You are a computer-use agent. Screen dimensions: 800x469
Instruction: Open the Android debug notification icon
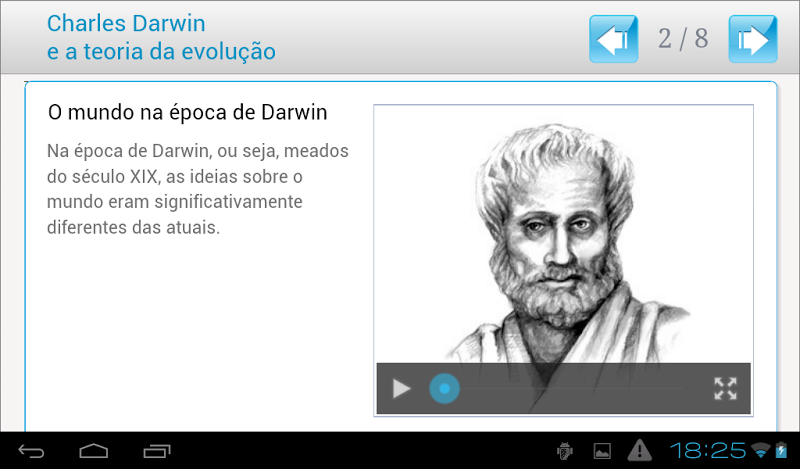pyautogui.click(x=565, y=451)
